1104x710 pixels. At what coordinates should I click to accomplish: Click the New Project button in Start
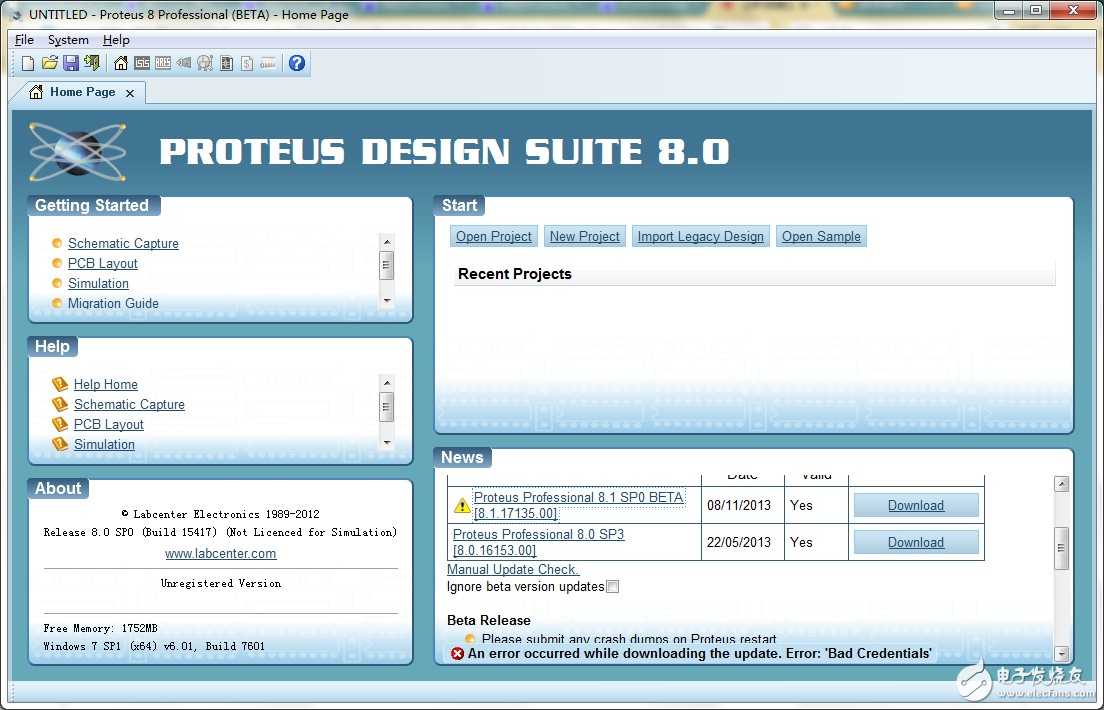pos(584,237)
